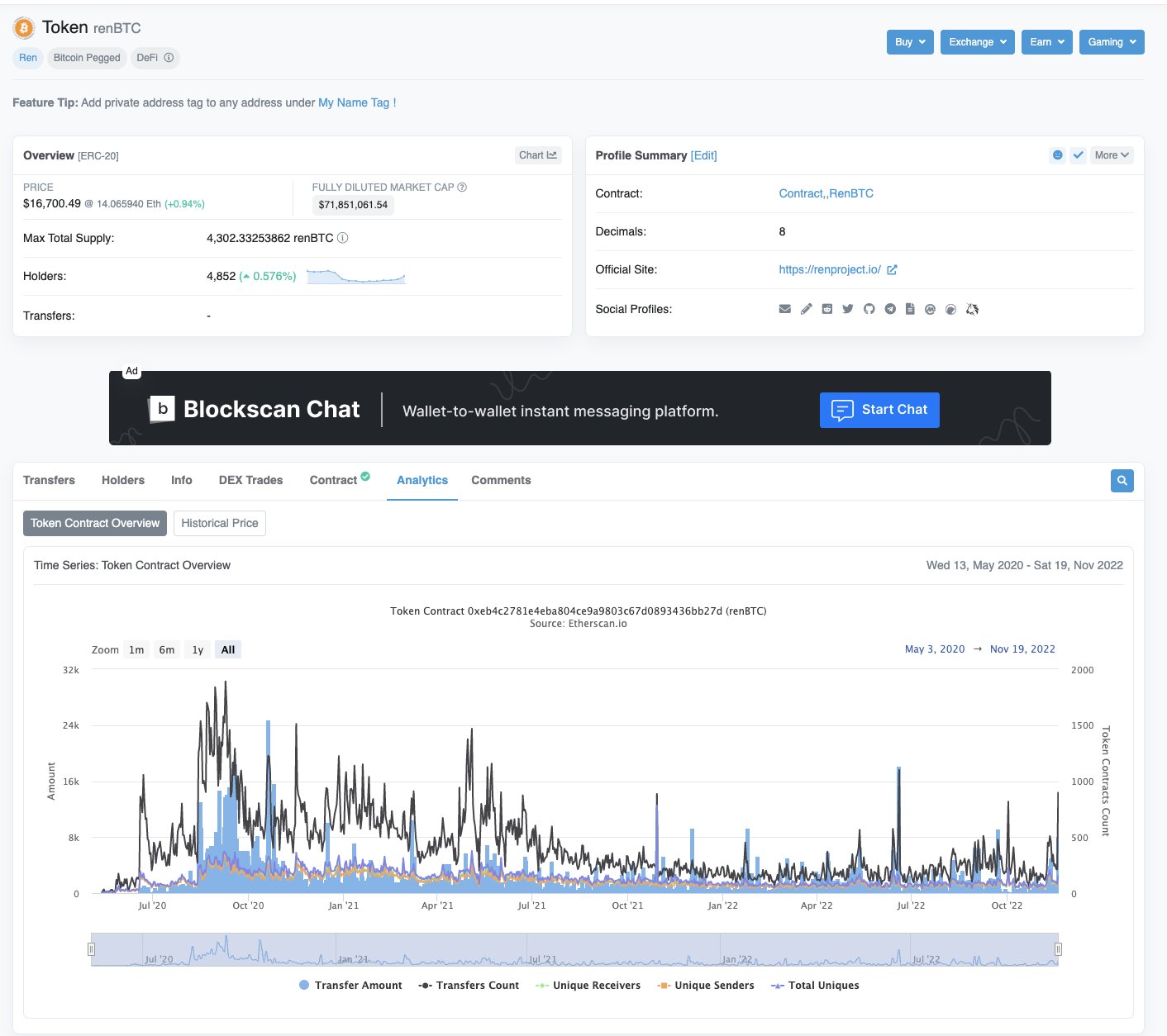The image size is (1167, 1036).
Task: Click the Bitcoin Pegged tag
Action: (87, 58)
